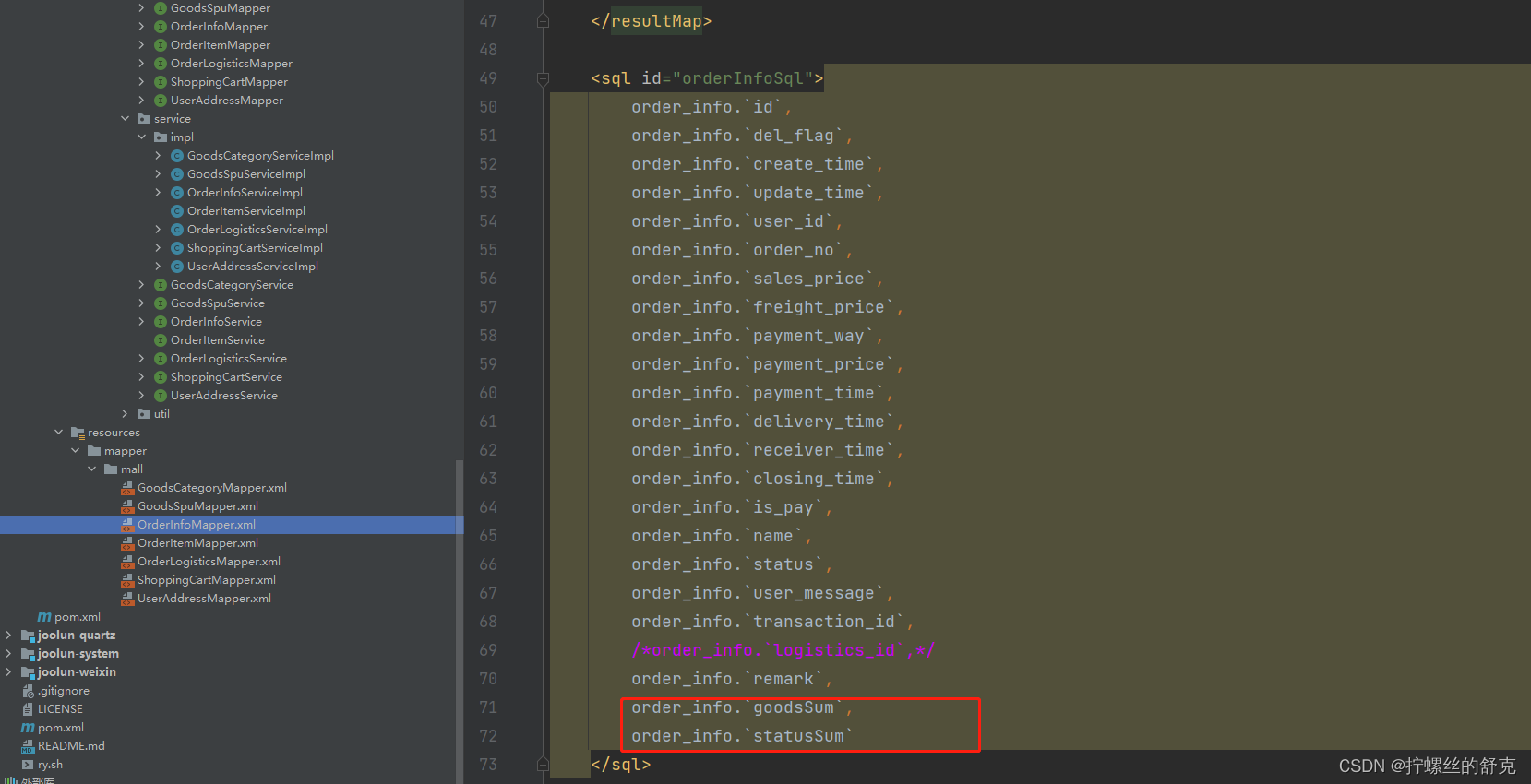
Task: Fold the sql block at line 49
Action: 543,78
